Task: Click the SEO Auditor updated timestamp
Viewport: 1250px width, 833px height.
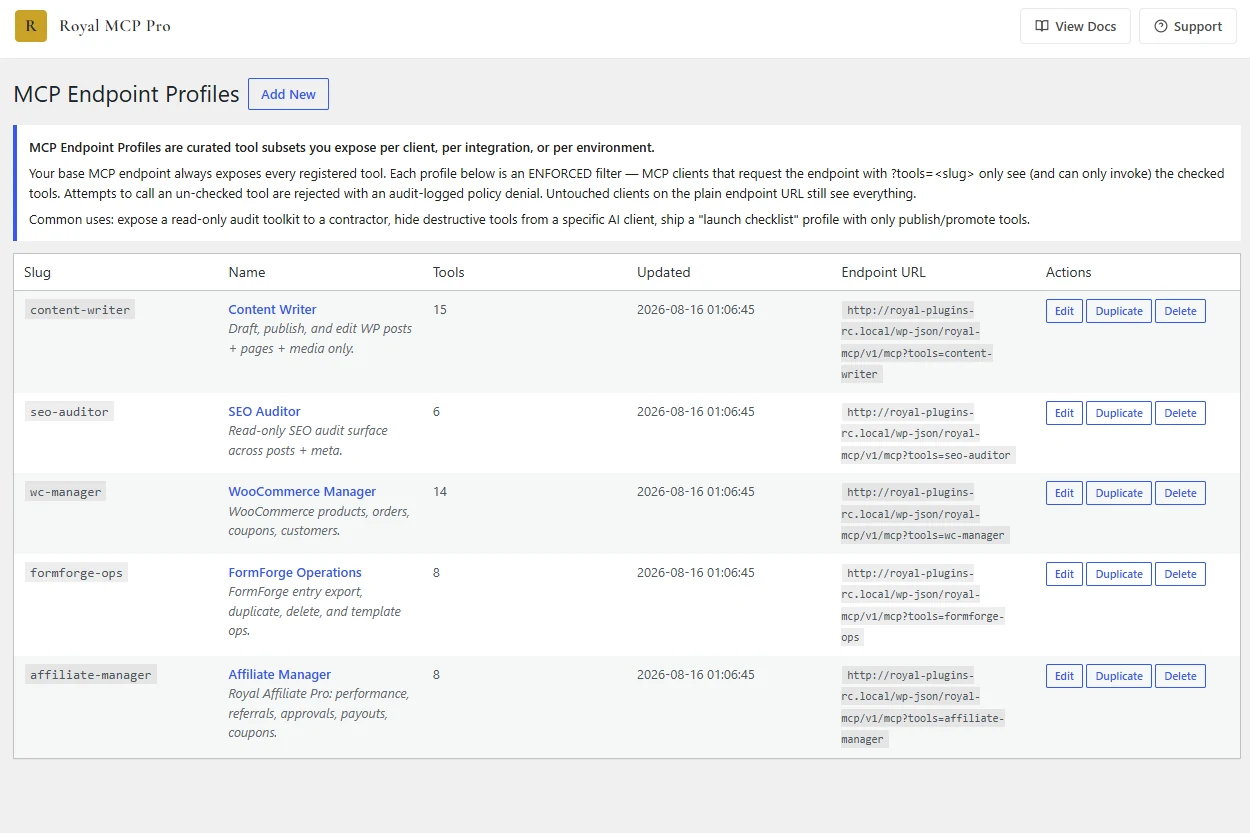Action: coord(696,412)
